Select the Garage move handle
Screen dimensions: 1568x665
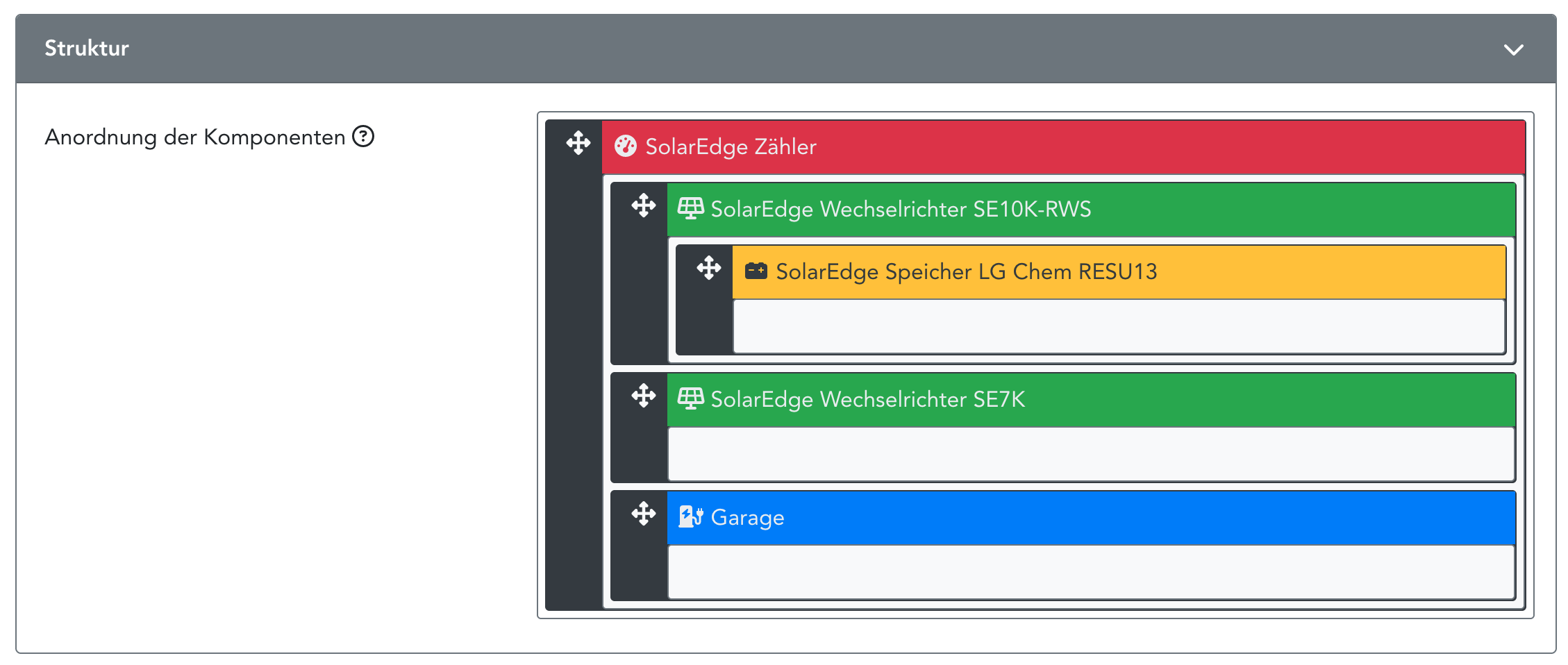[x=643, y=514]
